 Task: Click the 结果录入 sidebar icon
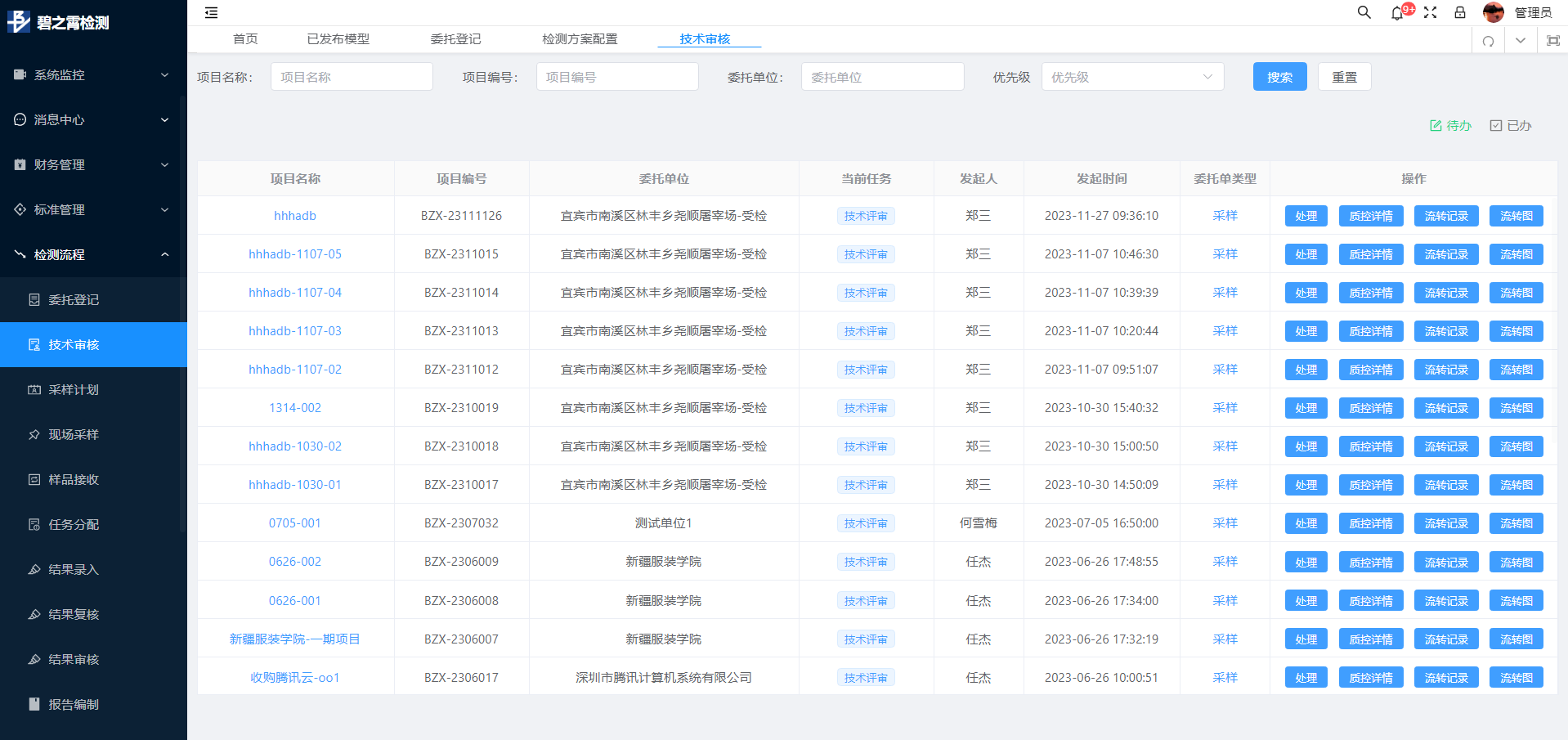pos(34,570)
